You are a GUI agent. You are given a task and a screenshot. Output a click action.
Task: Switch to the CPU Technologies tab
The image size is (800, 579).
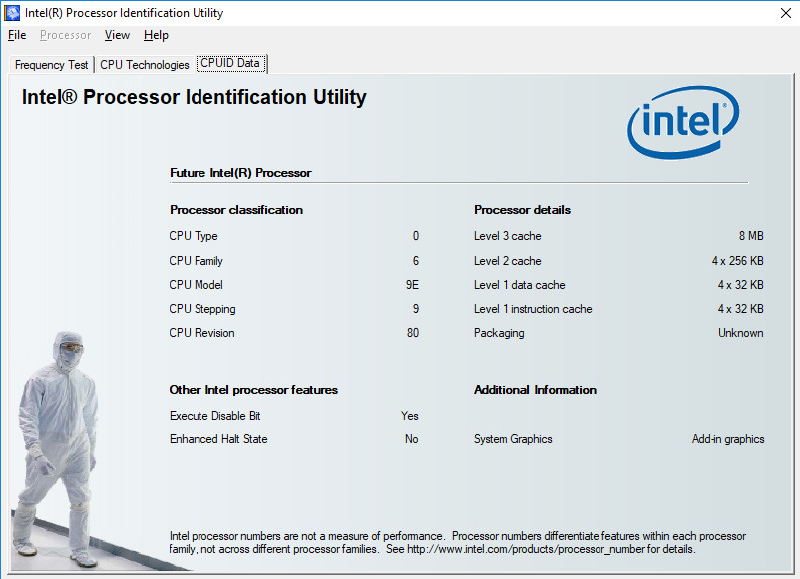tap(145, 65)
